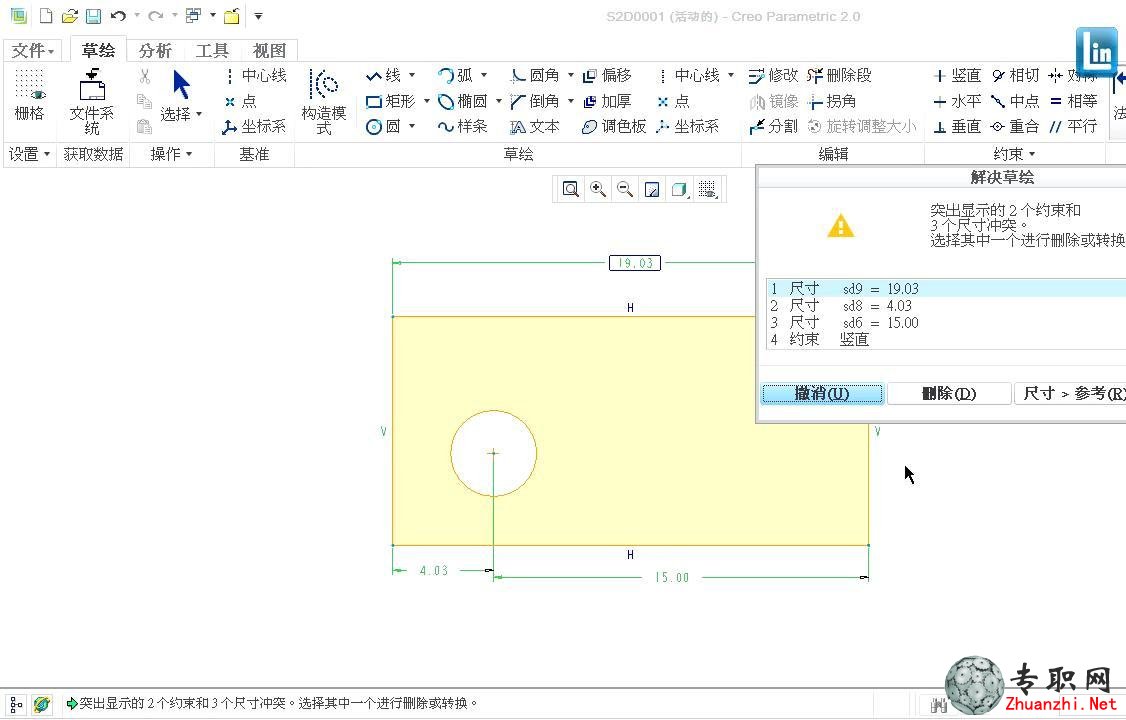Switch to the 视图 tab
The height and width of the screenshot is (720, 1126).
coord(269,50)
